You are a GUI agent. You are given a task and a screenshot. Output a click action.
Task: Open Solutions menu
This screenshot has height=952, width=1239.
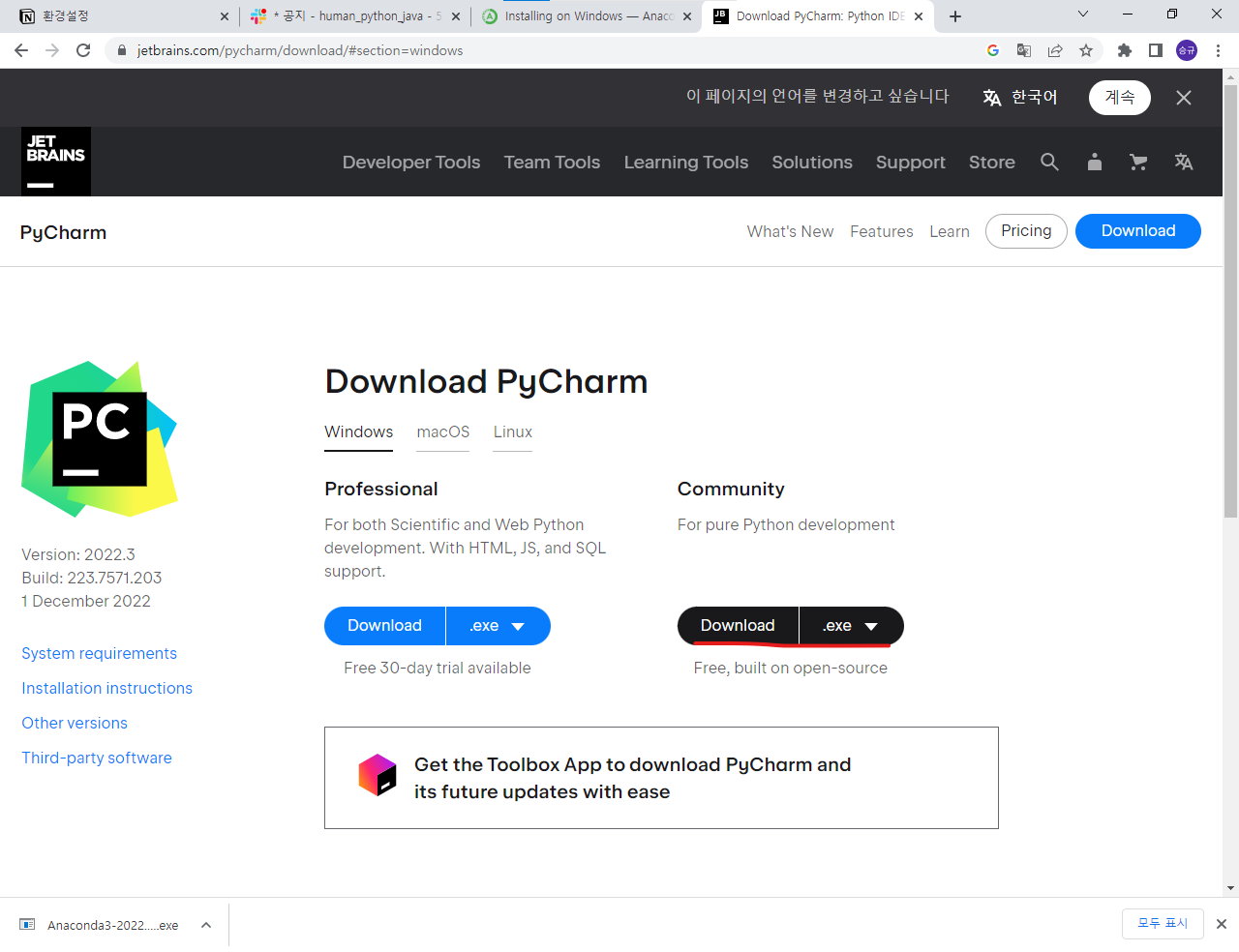click(812, 162)
